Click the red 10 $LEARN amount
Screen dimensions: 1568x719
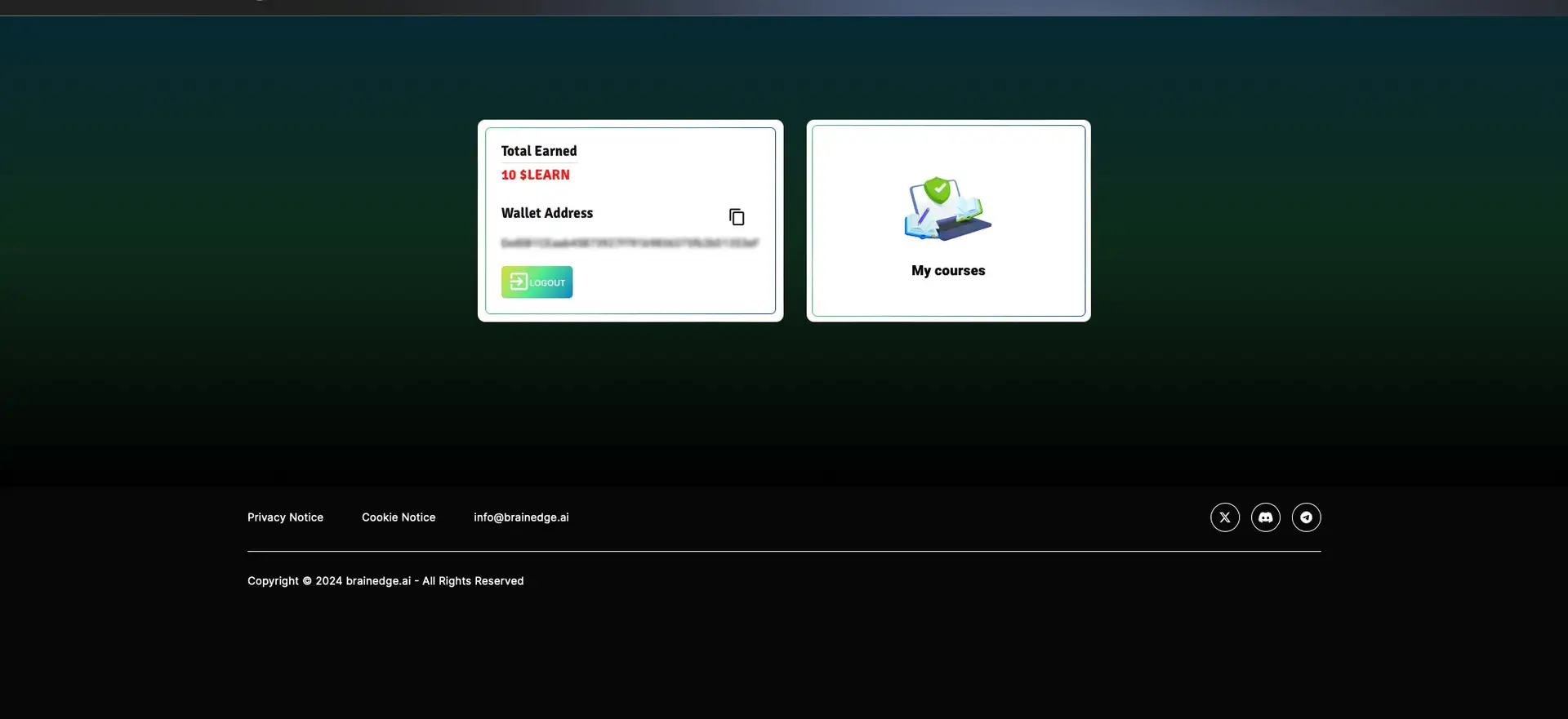point(536,175)
